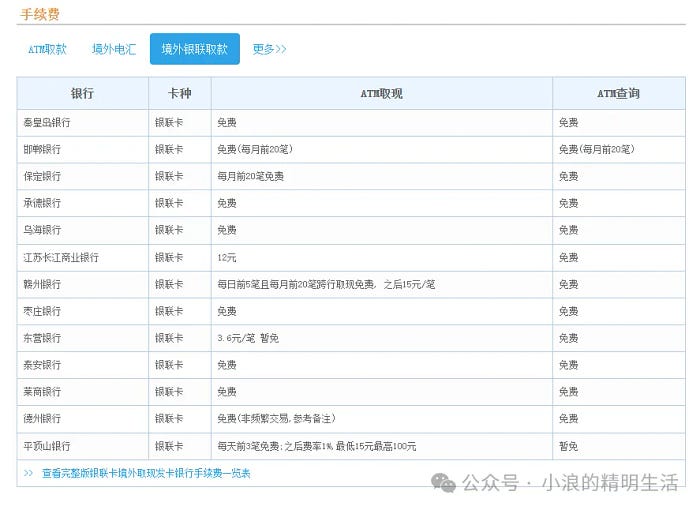The height and width of the screenshot is (510, 700).
Task: Click the ATM查询 column header
Action: [618, 93]
